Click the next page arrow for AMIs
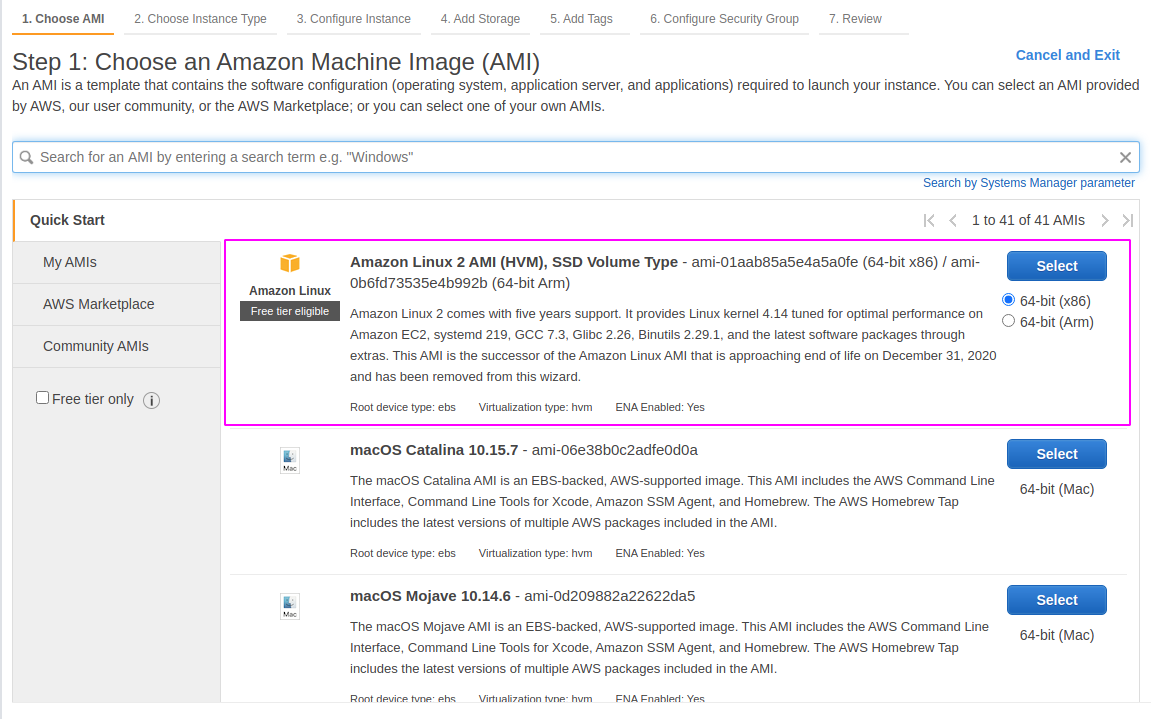Viewport: 1151px width, 719px height. [1105, 220]
